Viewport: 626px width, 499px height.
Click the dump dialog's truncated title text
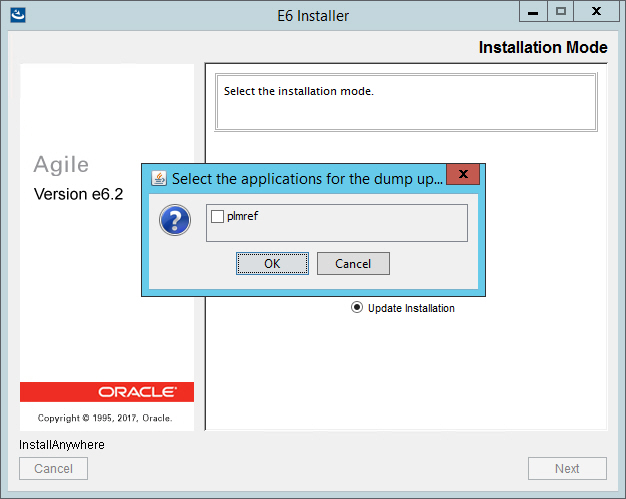(307, 179)
